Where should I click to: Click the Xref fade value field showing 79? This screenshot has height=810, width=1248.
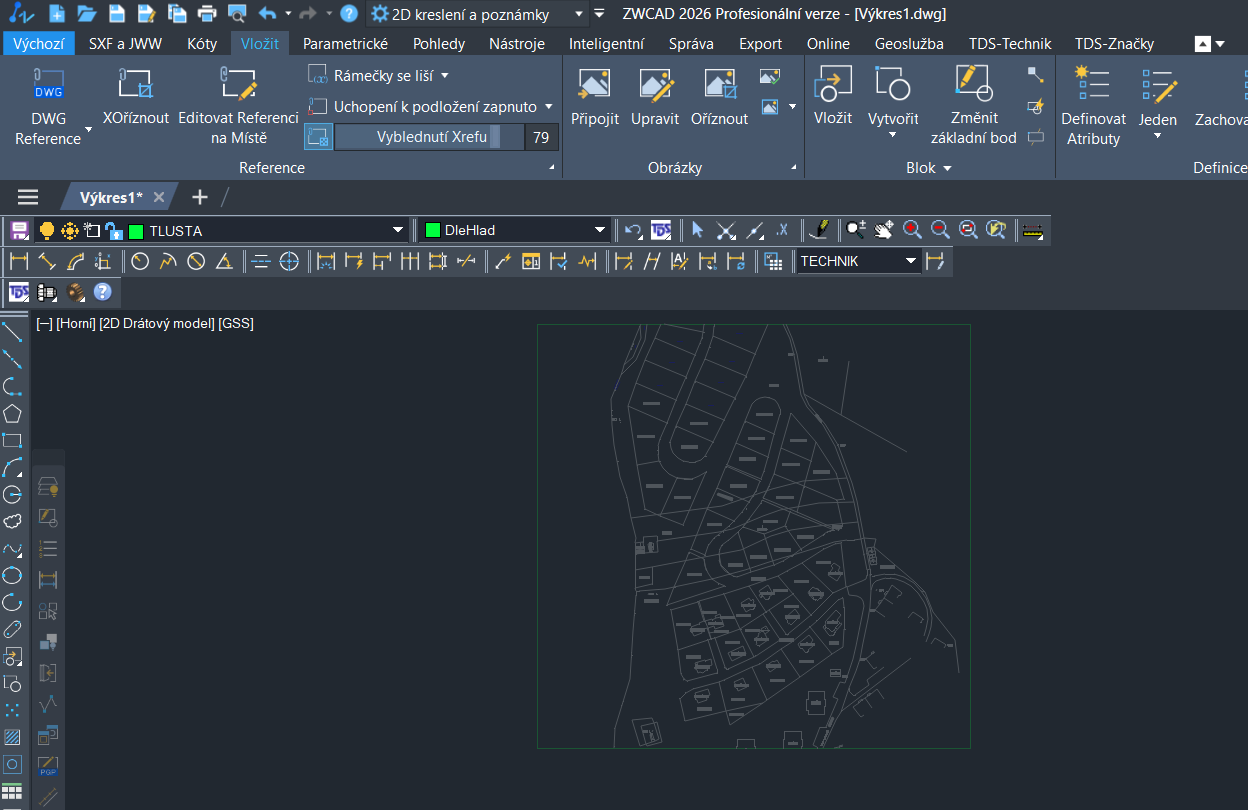pyautogui.click(x=541, y=137)
